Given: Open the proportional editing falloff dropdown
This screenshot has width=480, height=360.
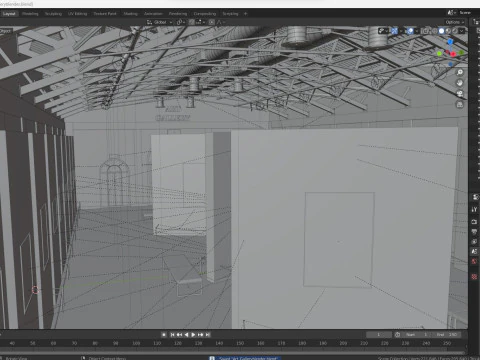Looking at the screenshot, I should 221,22.
